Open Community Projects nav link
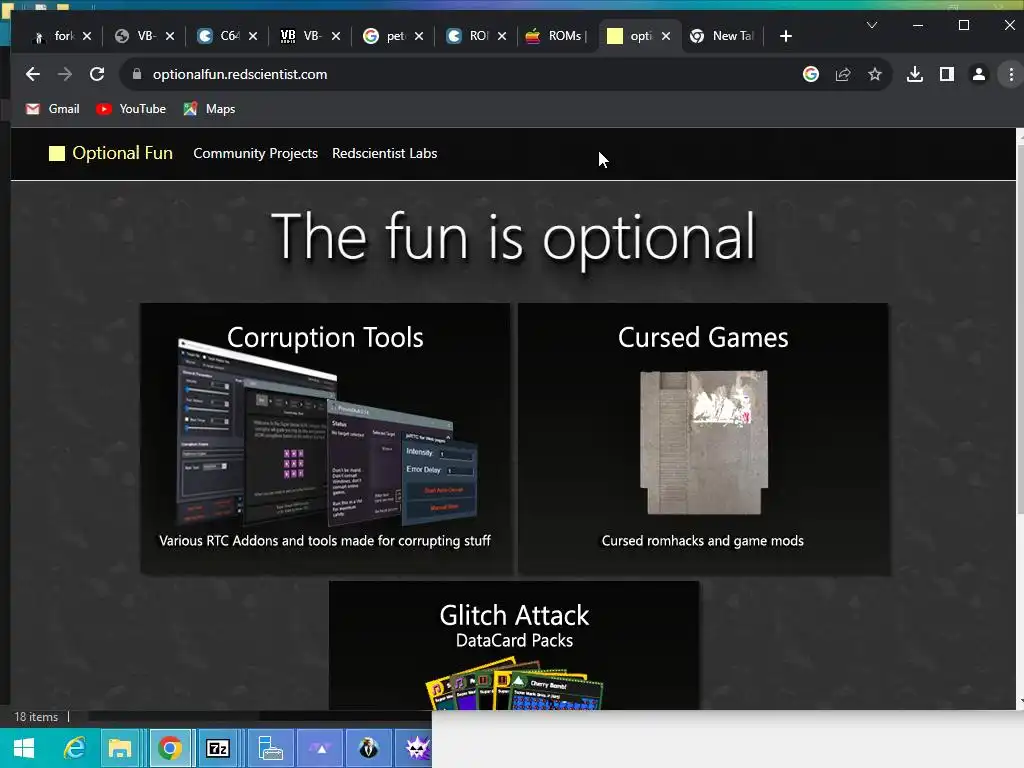The image size is (1024, 768). click(x=255, y=153)
